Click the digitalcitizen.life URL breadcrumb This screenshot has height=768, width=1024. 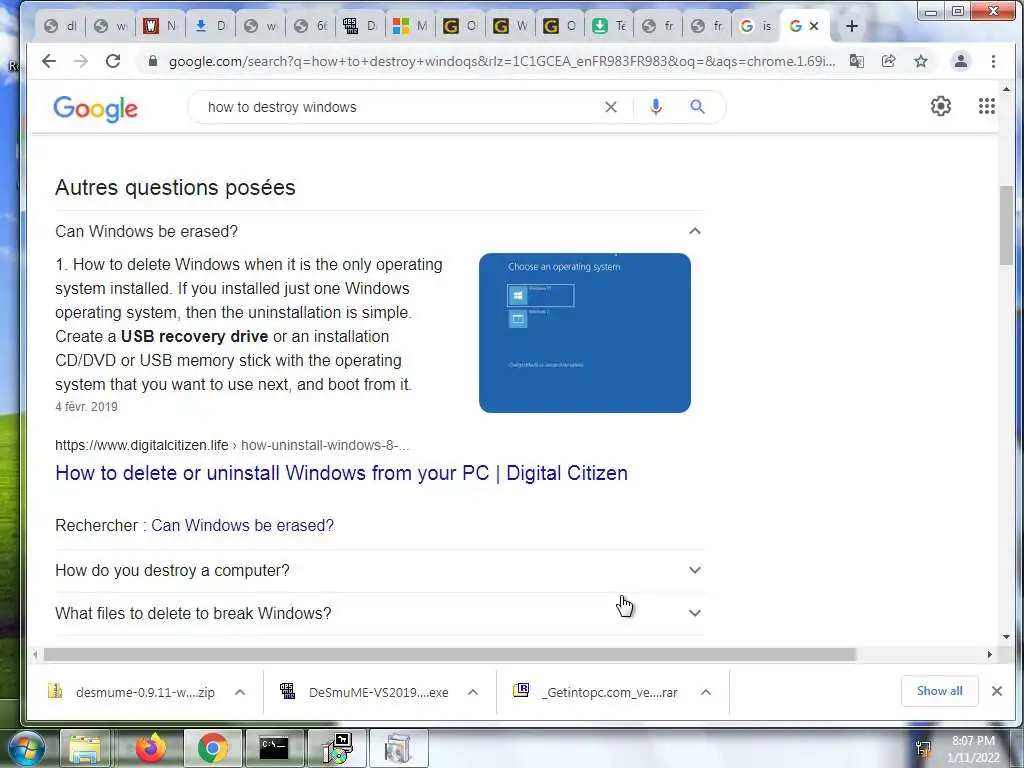point(232,445)
